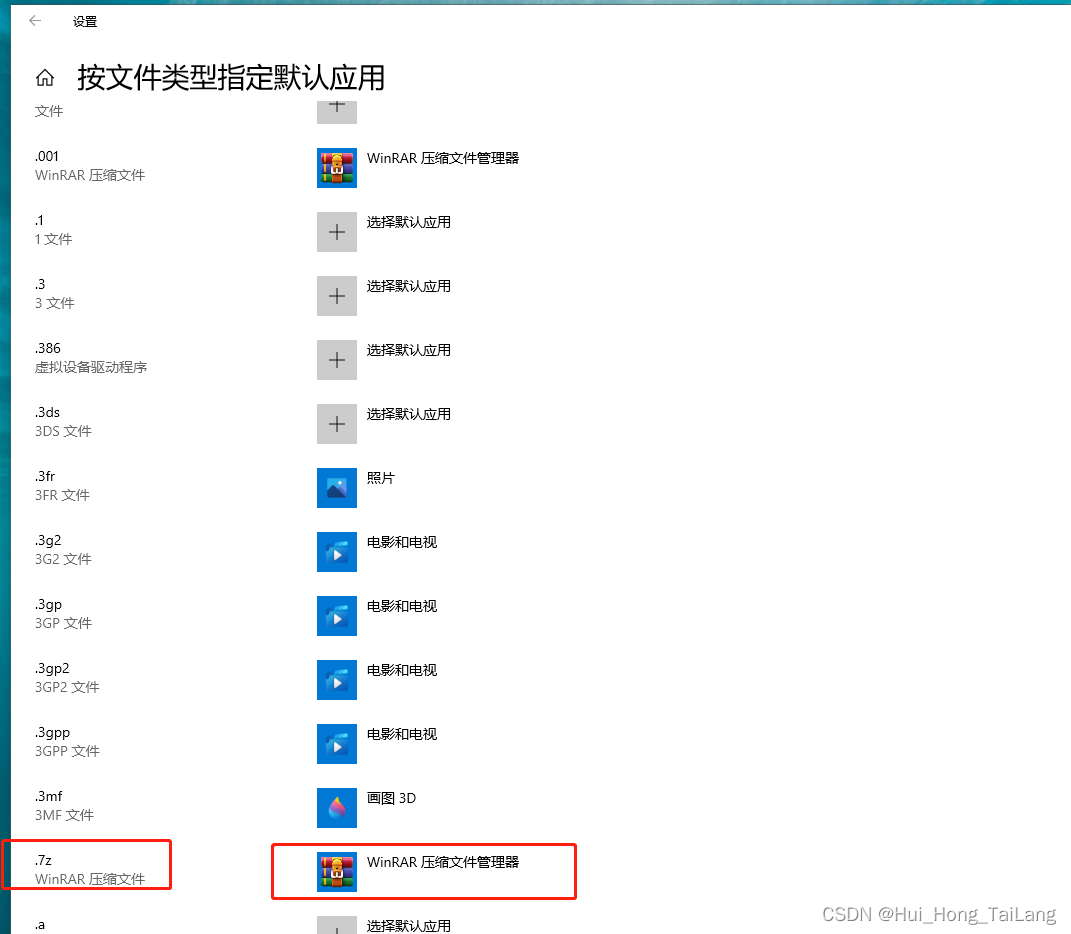Select the .3gp2 extension text
The height and width of the screenshot is (934, 1071).
pyautogui.click(x=53, y=668)
